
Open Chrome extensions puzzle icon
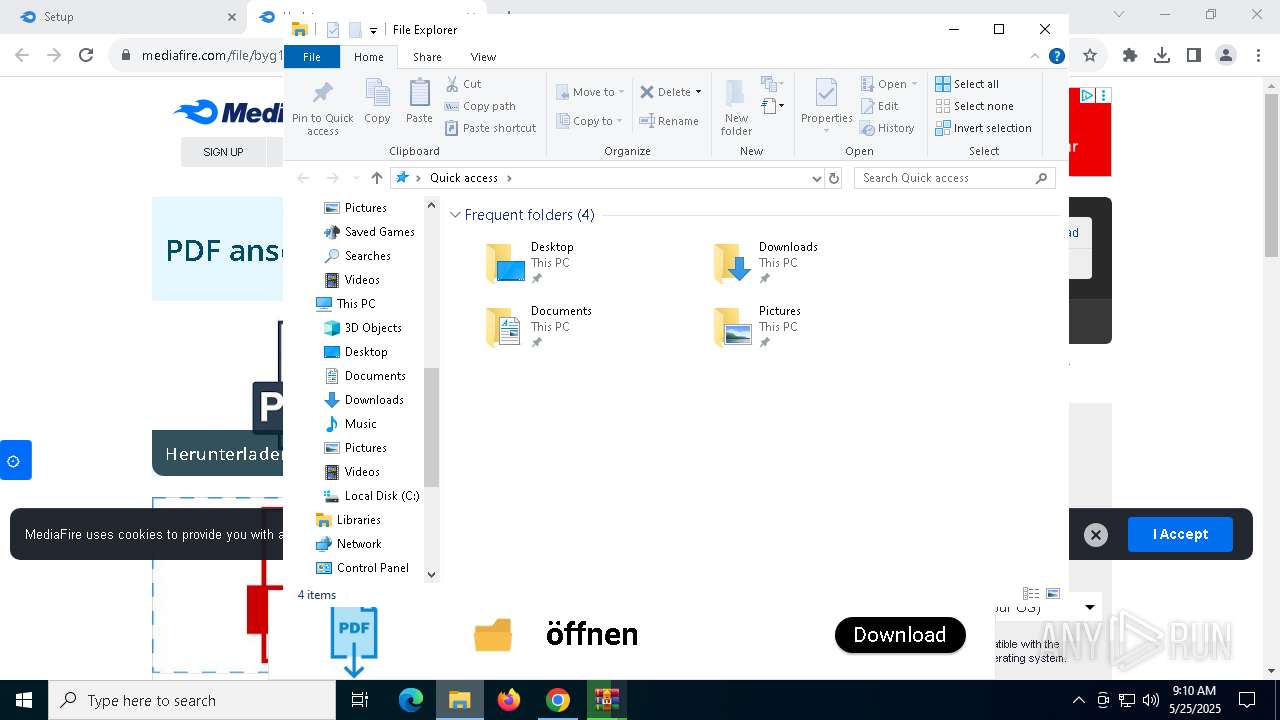[x=1130, y=56]
